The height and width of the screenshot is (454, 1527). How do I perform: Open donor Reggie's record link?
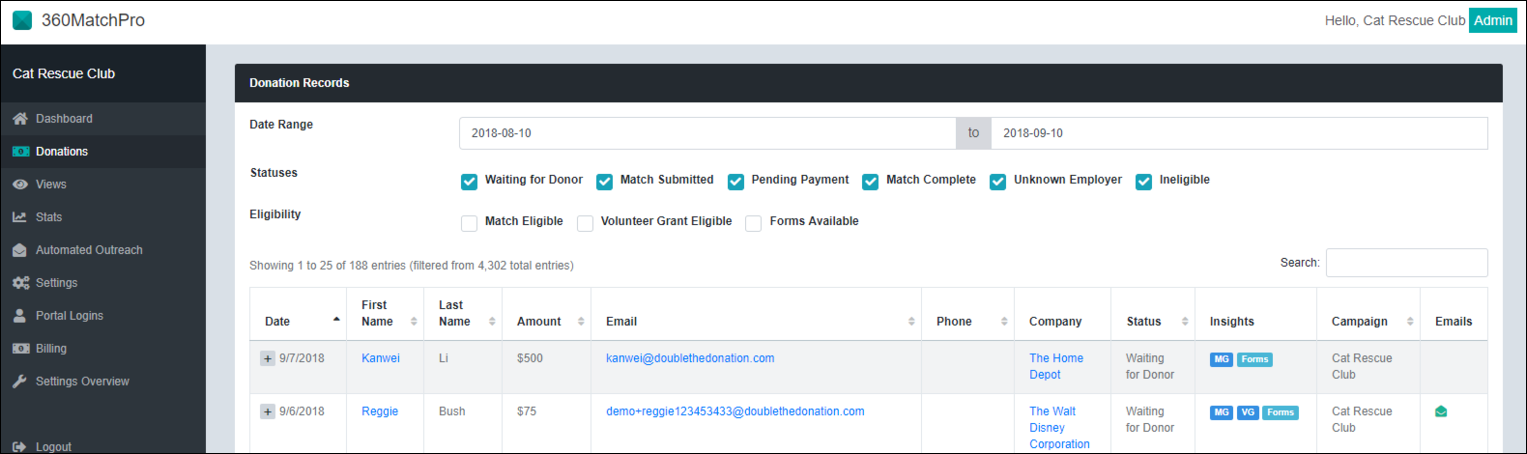tap(380, 411)
